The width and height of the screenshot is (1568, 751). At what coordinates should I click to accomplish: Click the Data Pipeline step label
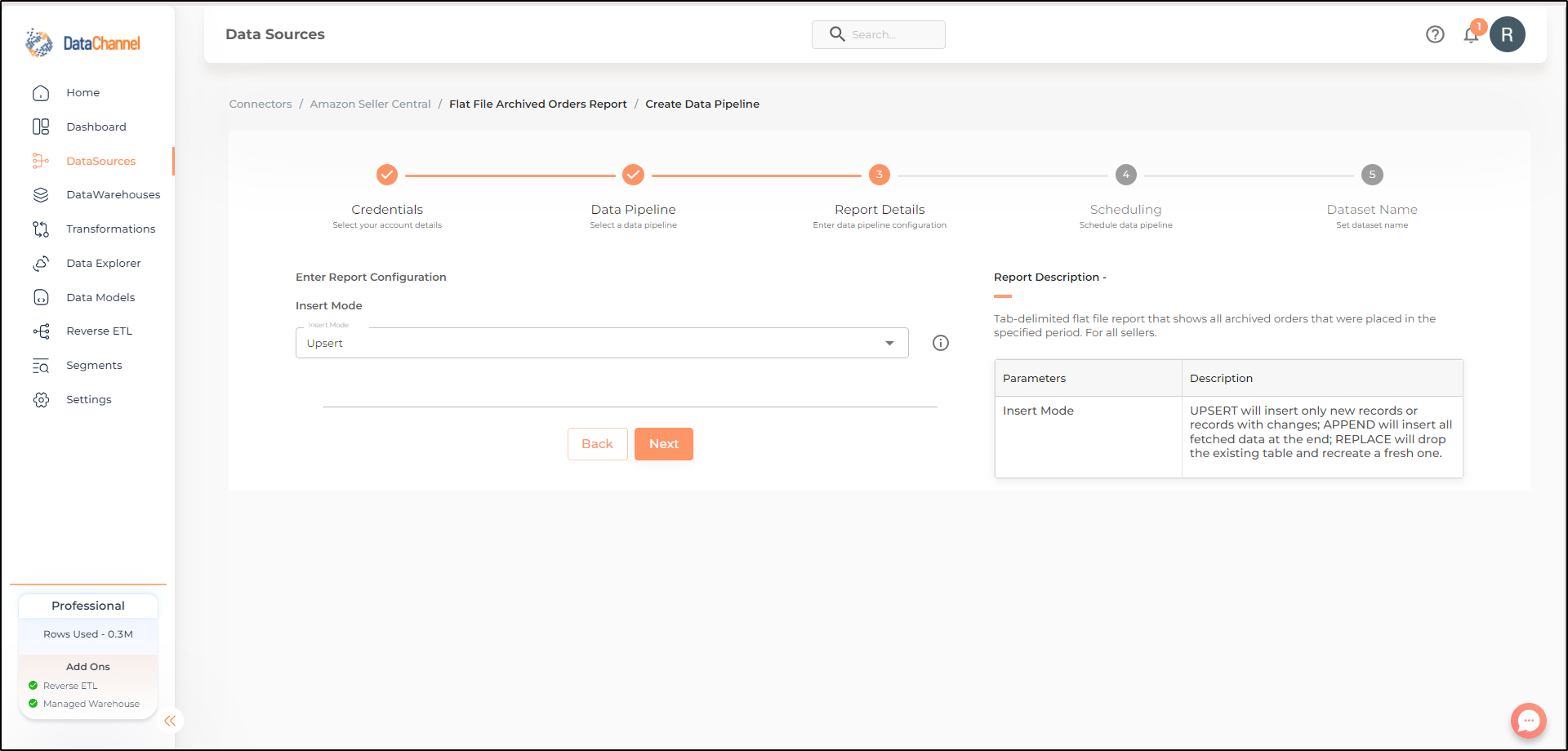tap(634, 210)
